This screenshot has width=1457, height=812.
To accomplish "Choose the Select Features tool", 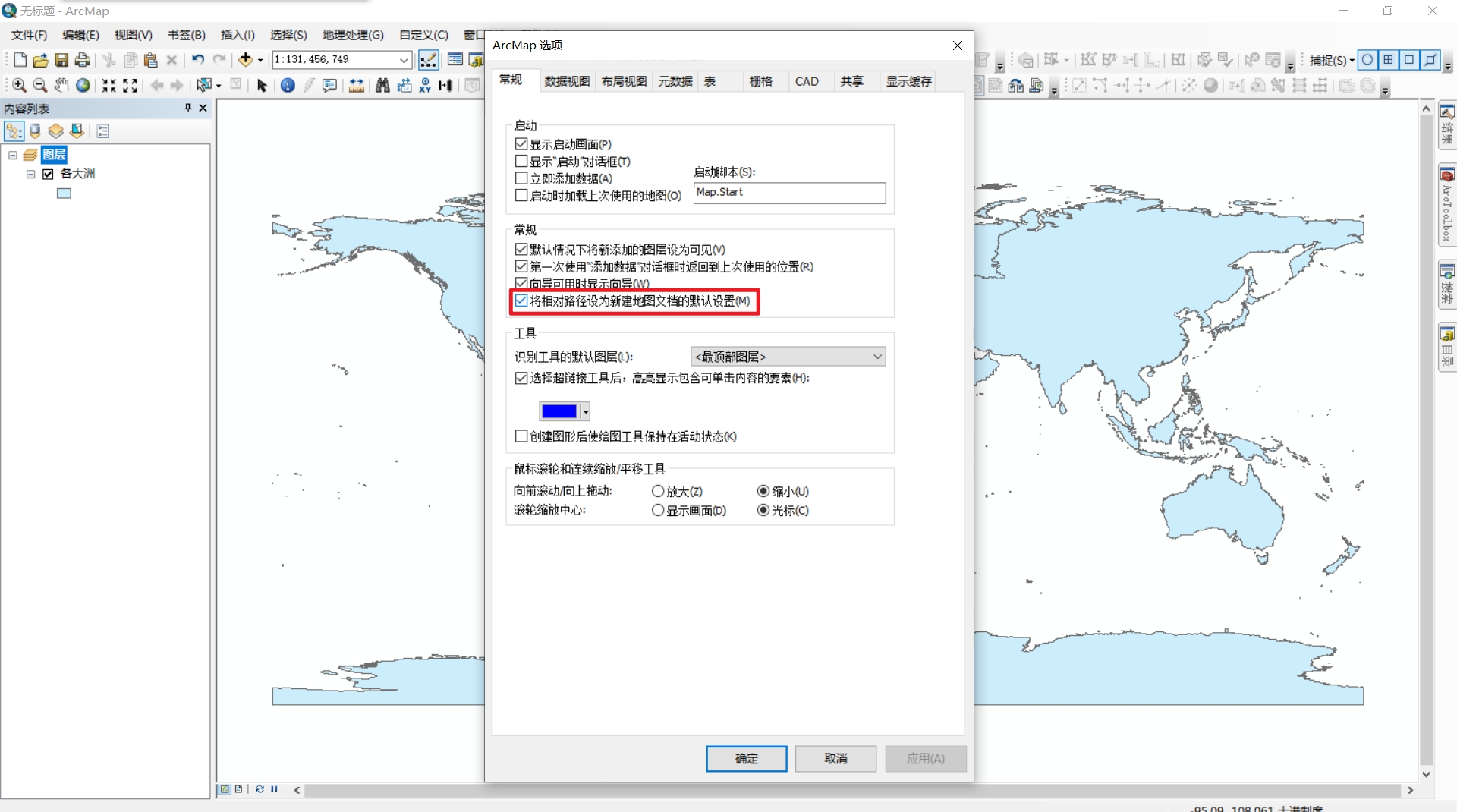I will click(x=203, y=86).
